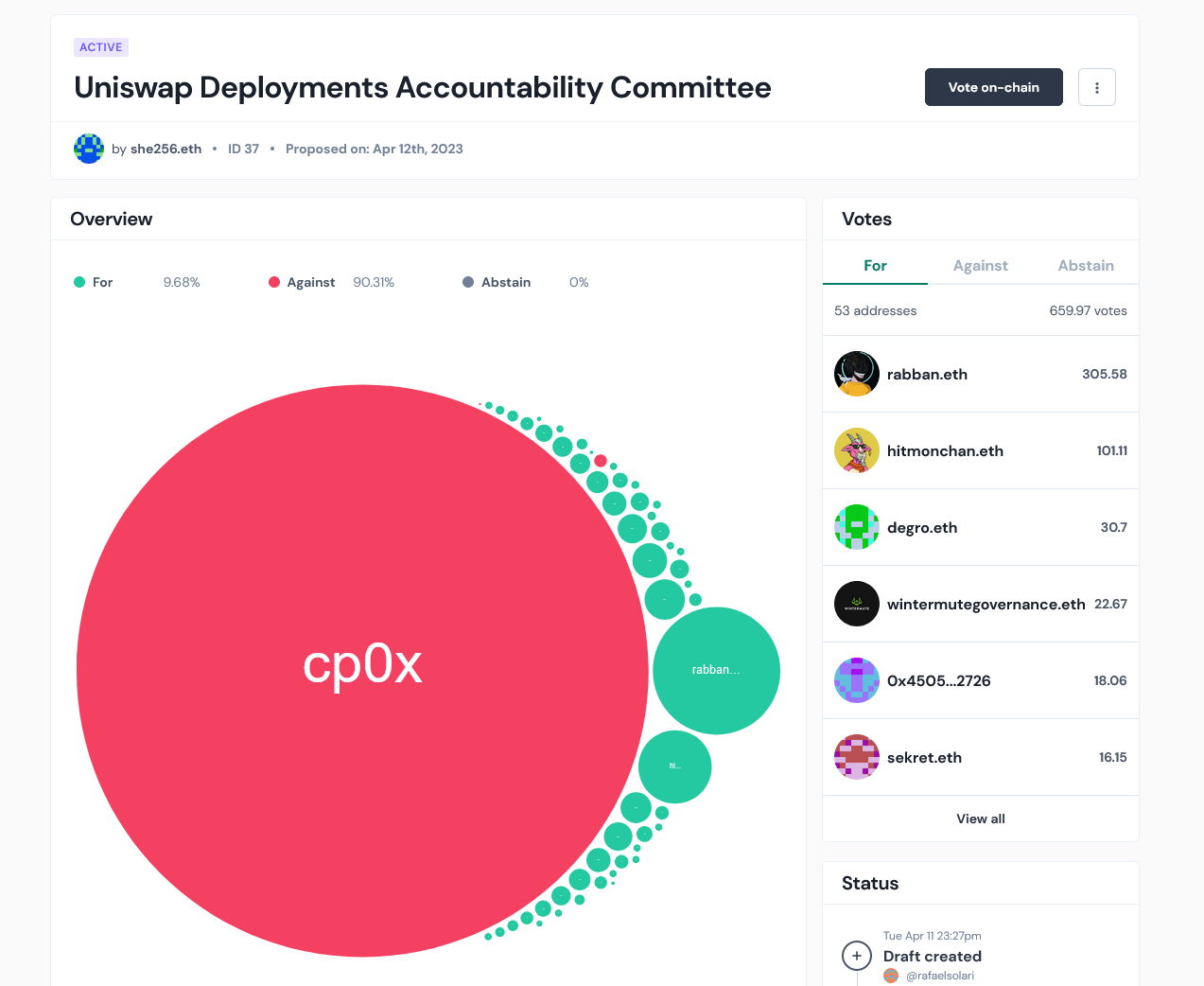Image resolution: width=1204 pixels, height=986 pixels.
Task: Click the red Against legend dot
Action: tap(274, 282)
